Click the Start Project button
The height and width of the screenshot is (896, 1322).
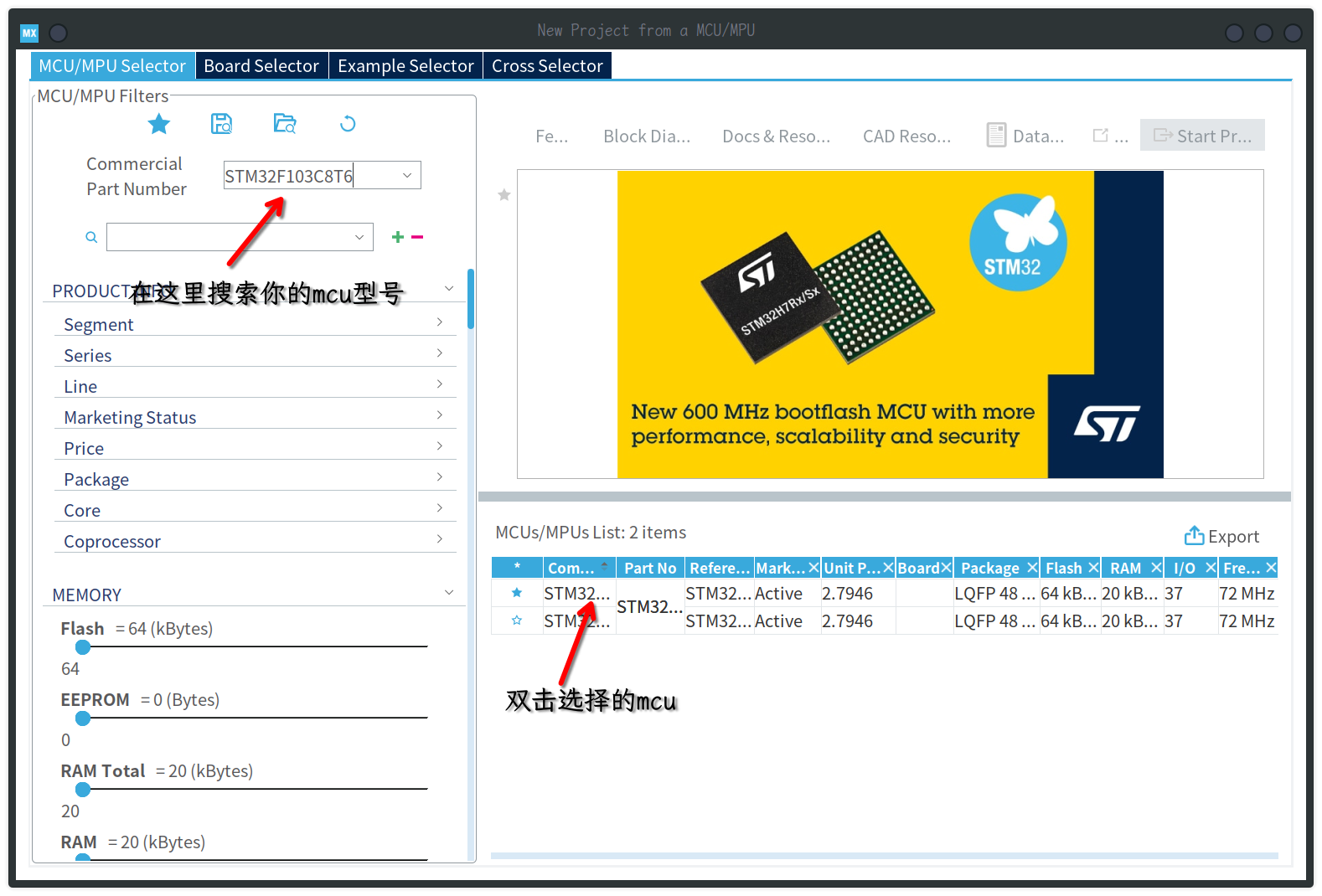1202,136
